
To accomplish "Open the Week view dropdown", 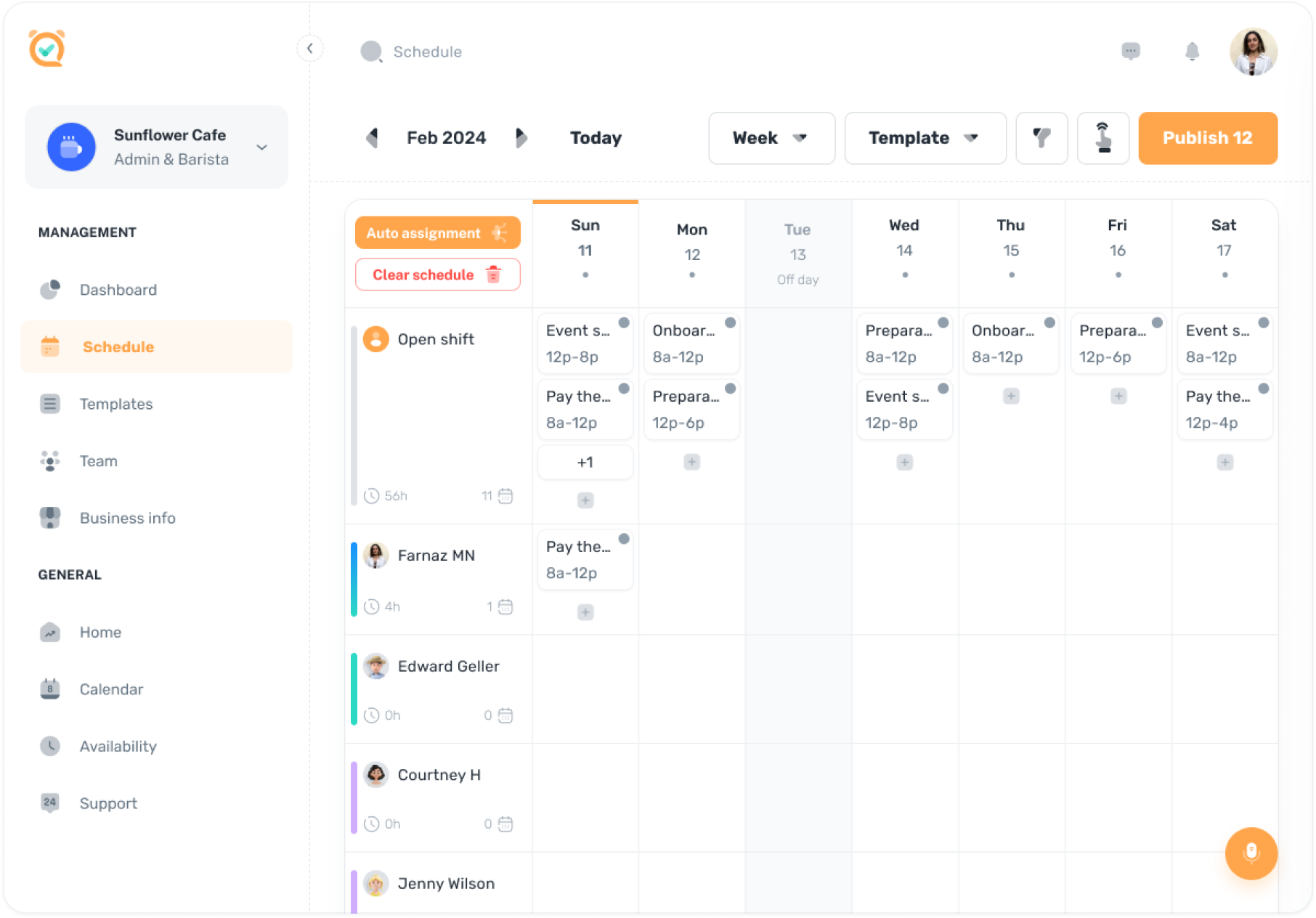I will point(771,138).
